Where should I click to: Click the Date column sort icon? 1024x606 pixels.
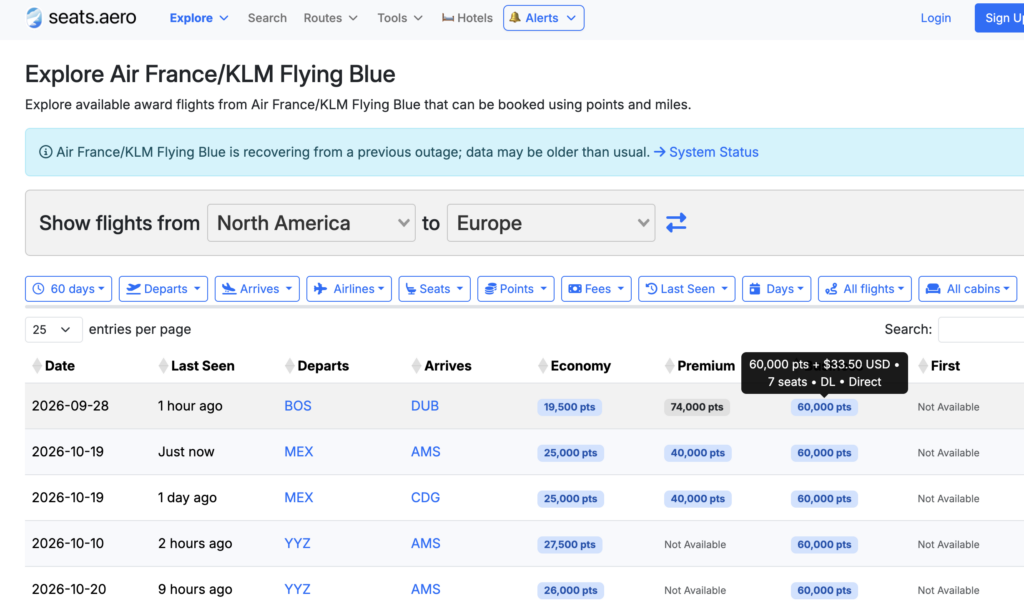37,366
